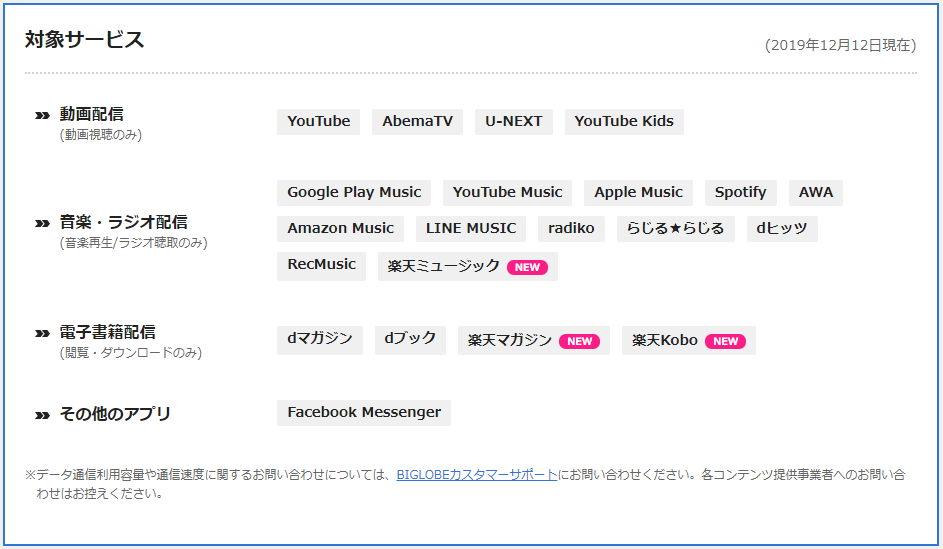Select the YouTube Kids tag

(624, 121)
